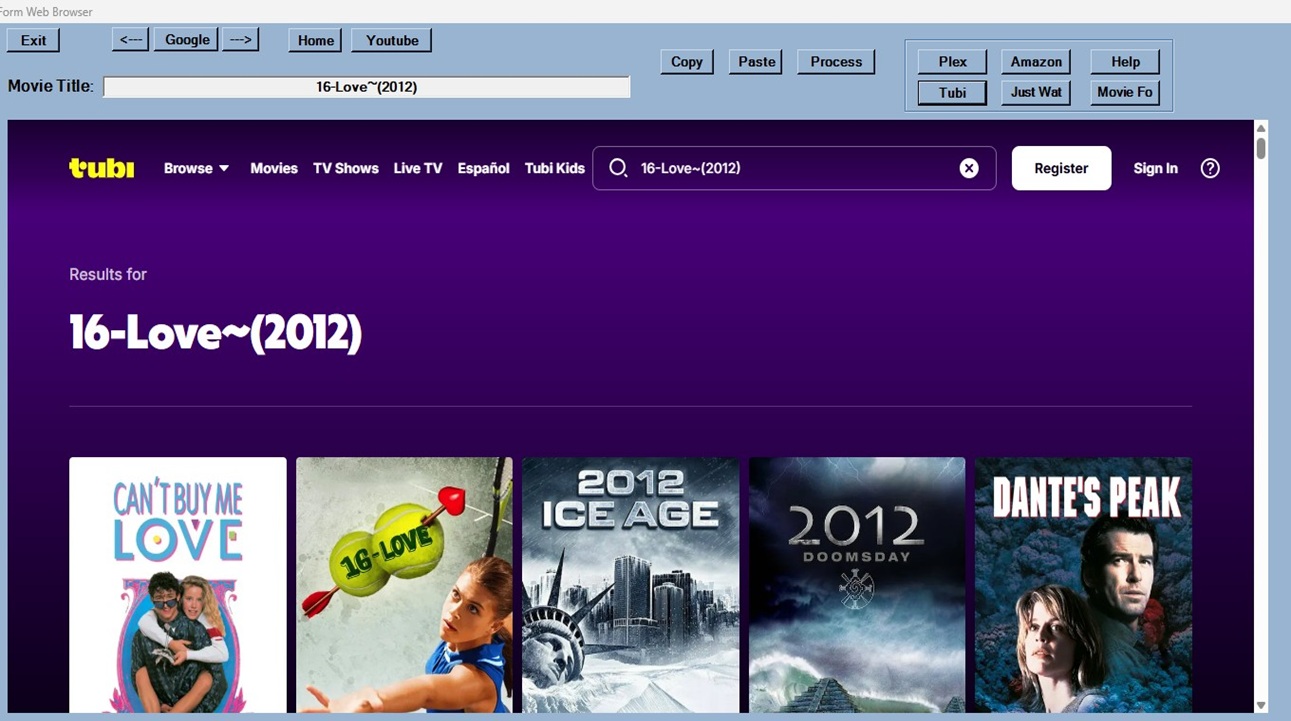This screenshot has width=1291, height=721.
Task: Open Live TV section
Action: [417, 168]
